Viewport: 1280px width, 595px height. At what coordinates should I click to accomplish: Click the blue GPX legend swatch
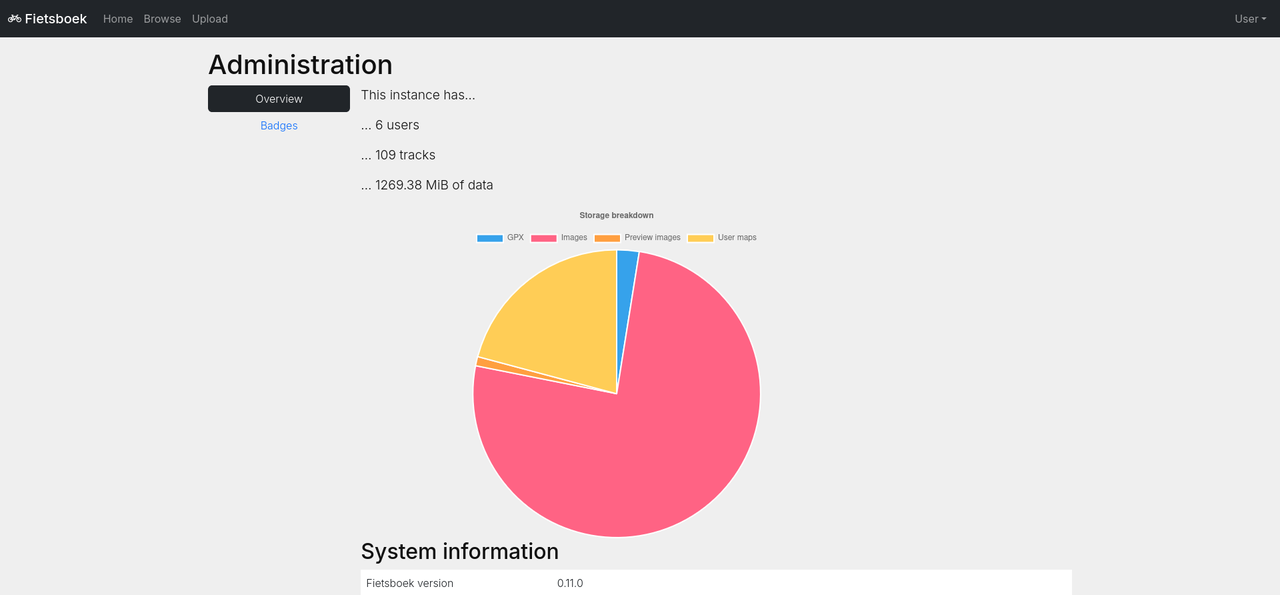click(490, 238)
